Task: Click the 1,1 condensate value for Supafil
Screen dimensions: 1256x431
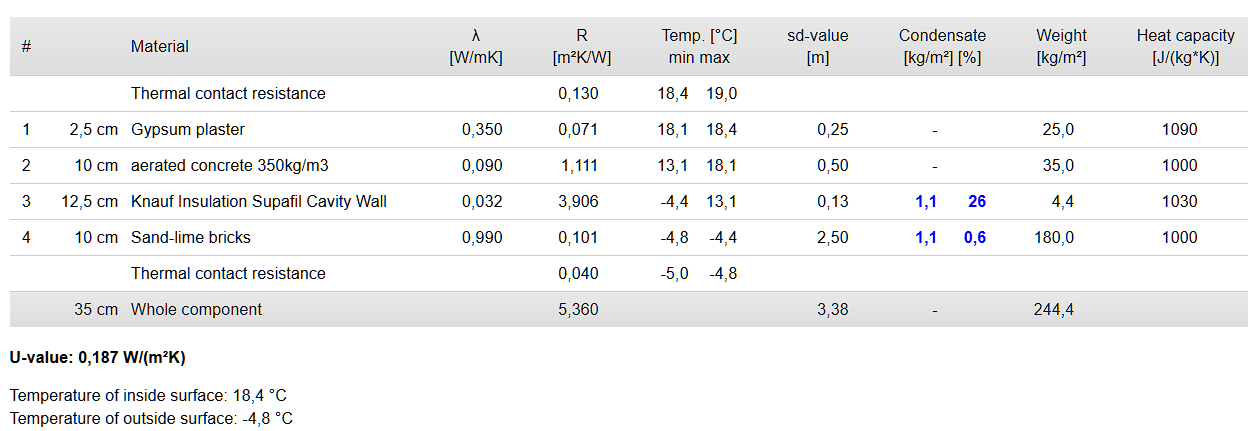Action: click(926, 201)
